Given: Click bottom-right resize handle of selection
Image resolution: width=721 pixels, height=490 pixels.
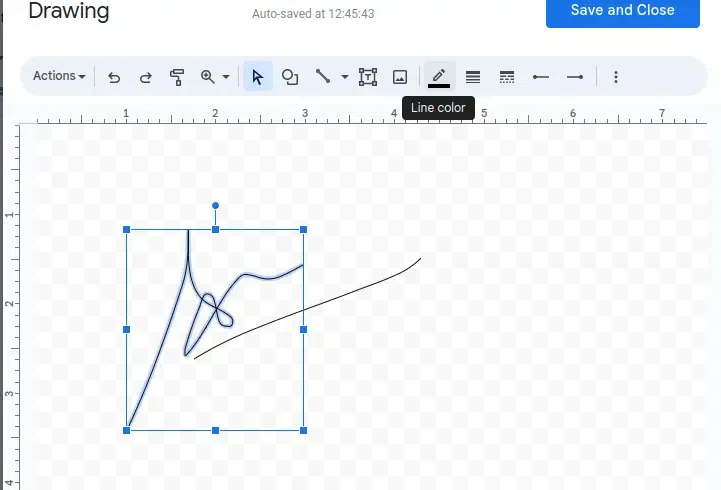Looking at the screenshot, I should pyautogui.click(x=303, y=430).
